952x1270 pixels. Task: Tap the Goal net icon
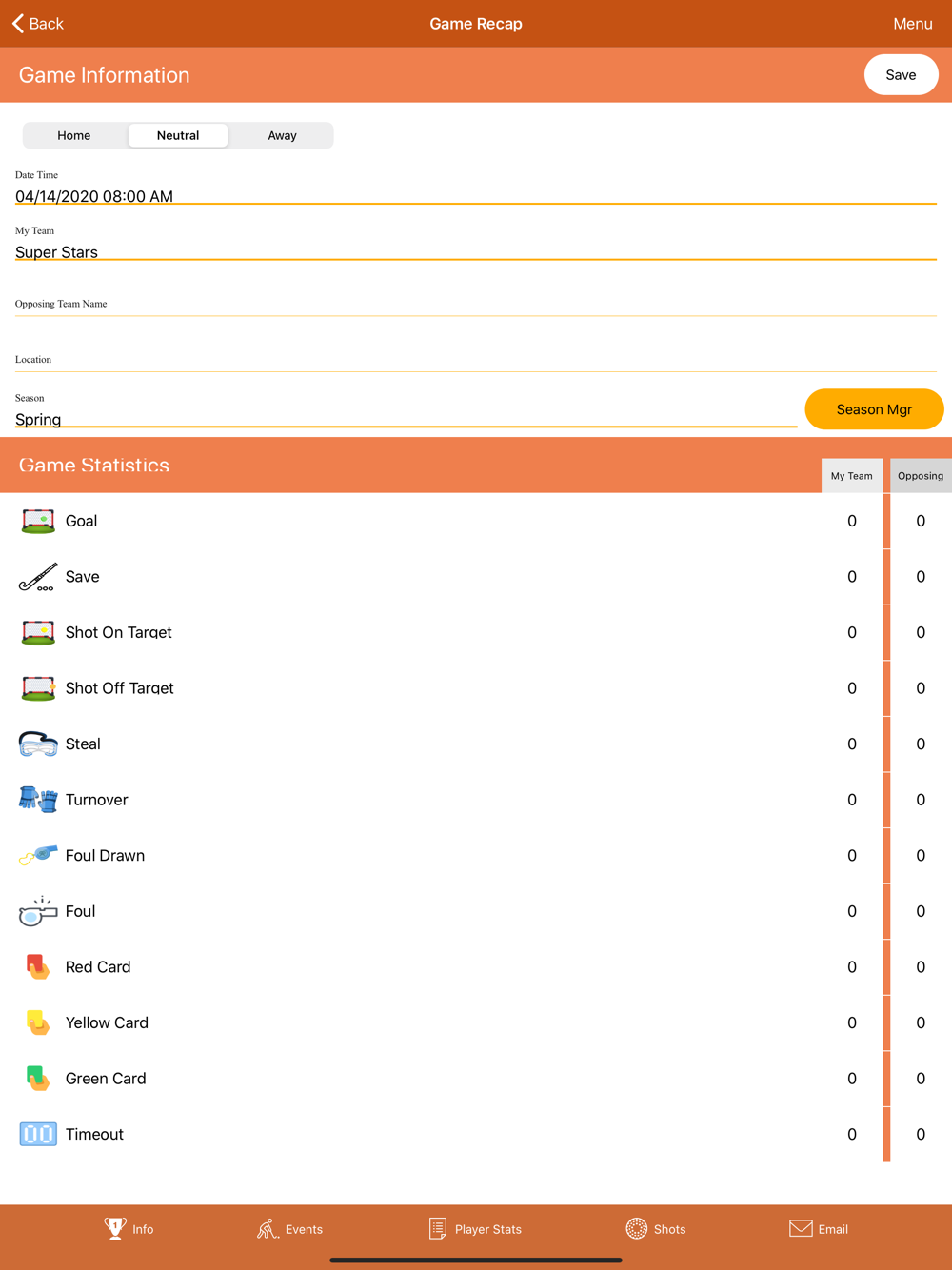(x=38, y=521)
